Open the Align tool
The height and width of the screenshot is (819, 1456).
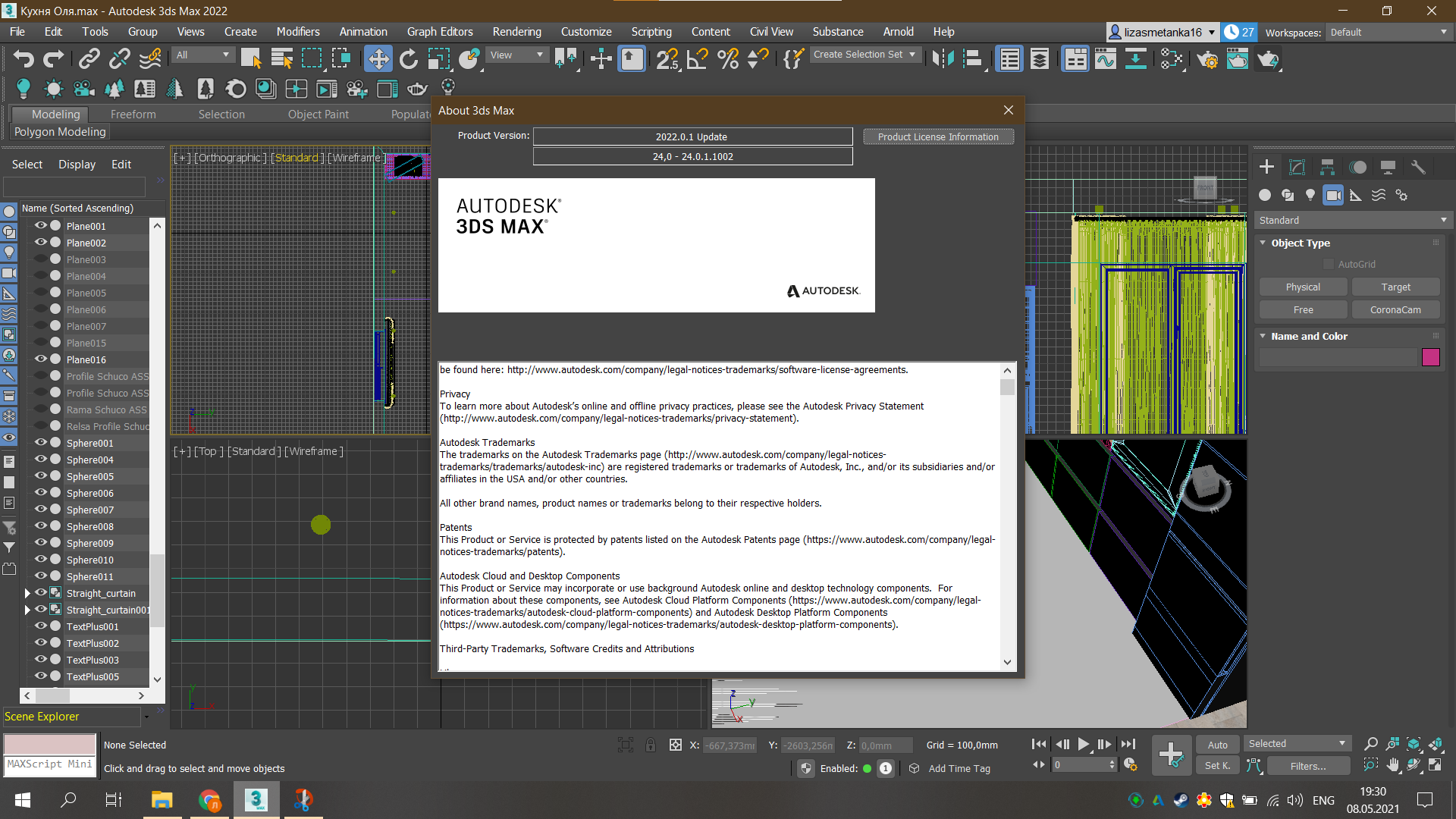coord(973,59)
